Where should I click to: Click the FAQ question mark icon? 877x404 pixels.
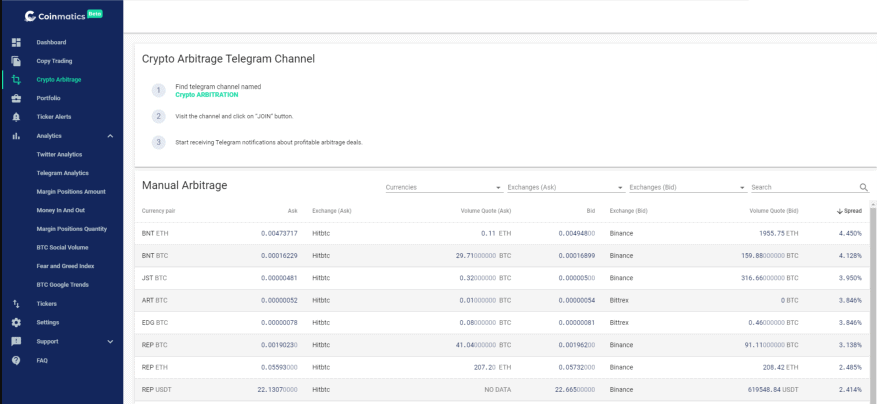point(16,360)
